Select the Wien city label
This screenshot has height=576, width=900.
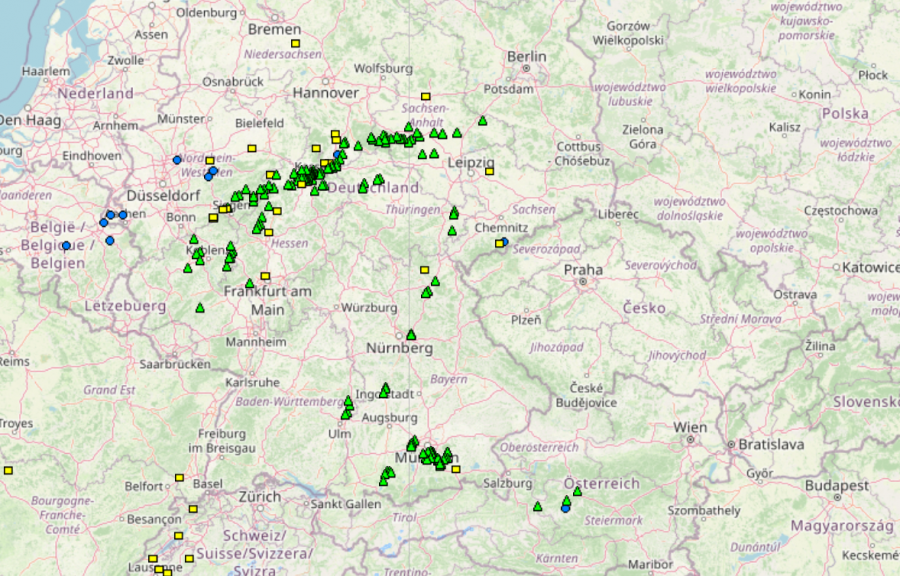689,427
